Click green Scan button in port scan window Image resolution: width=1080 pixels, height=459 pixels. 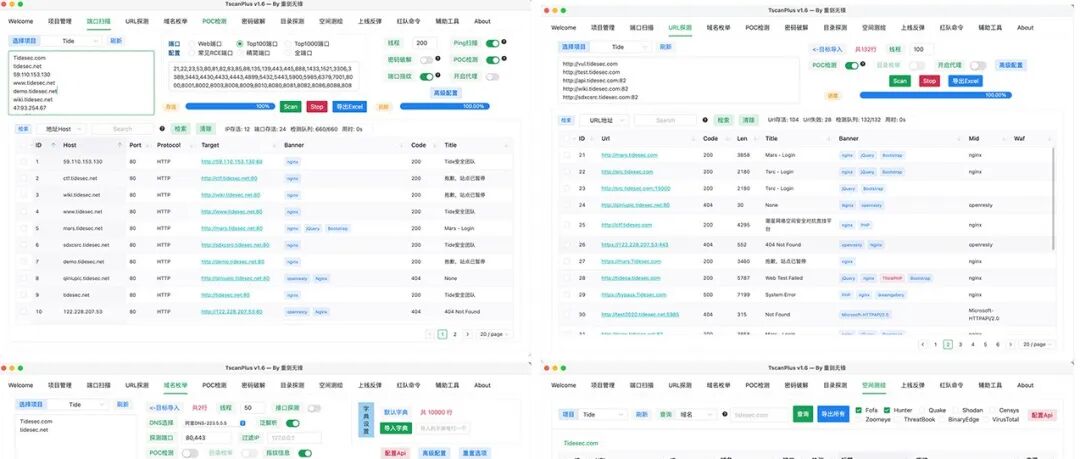[x=291, y=107]
